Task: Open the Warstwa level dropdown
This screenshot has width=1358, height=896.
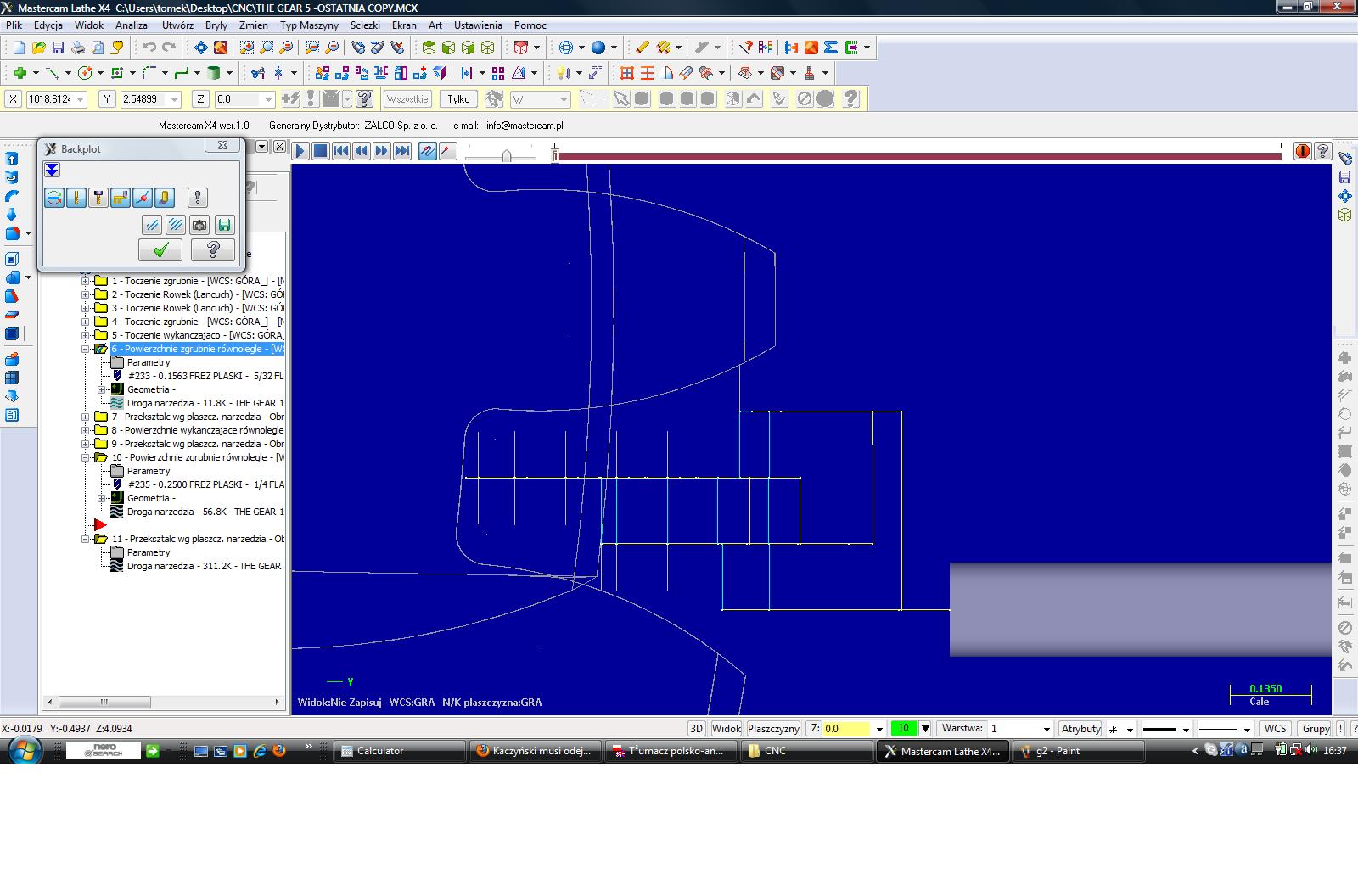Action: coord(1045,729)
